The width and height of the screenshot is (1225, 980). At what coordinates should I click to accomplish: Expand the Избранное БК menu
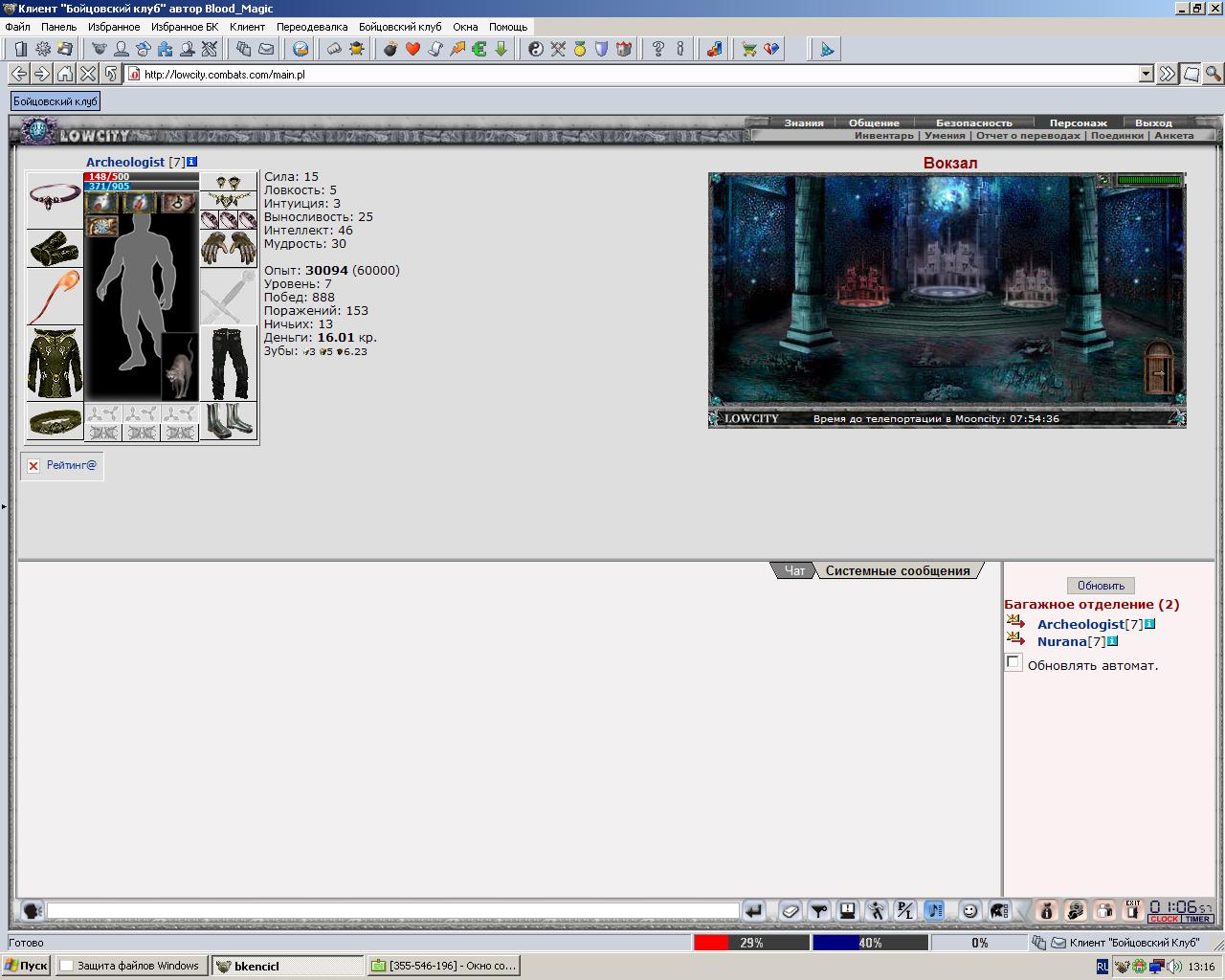pos(185,27)
